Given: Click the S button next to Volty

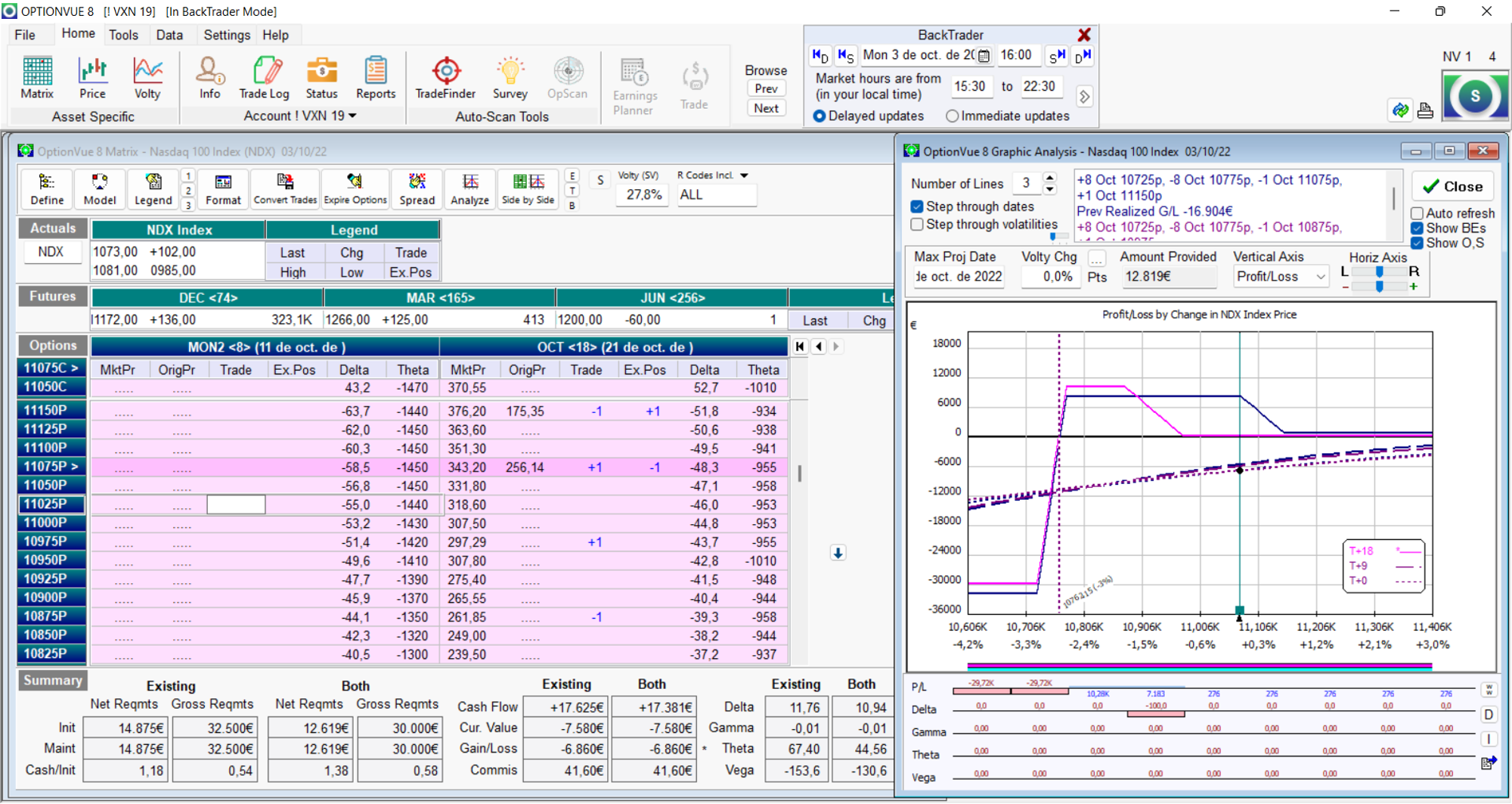Looking at the screenshot, I should click(x=600, y=180).
